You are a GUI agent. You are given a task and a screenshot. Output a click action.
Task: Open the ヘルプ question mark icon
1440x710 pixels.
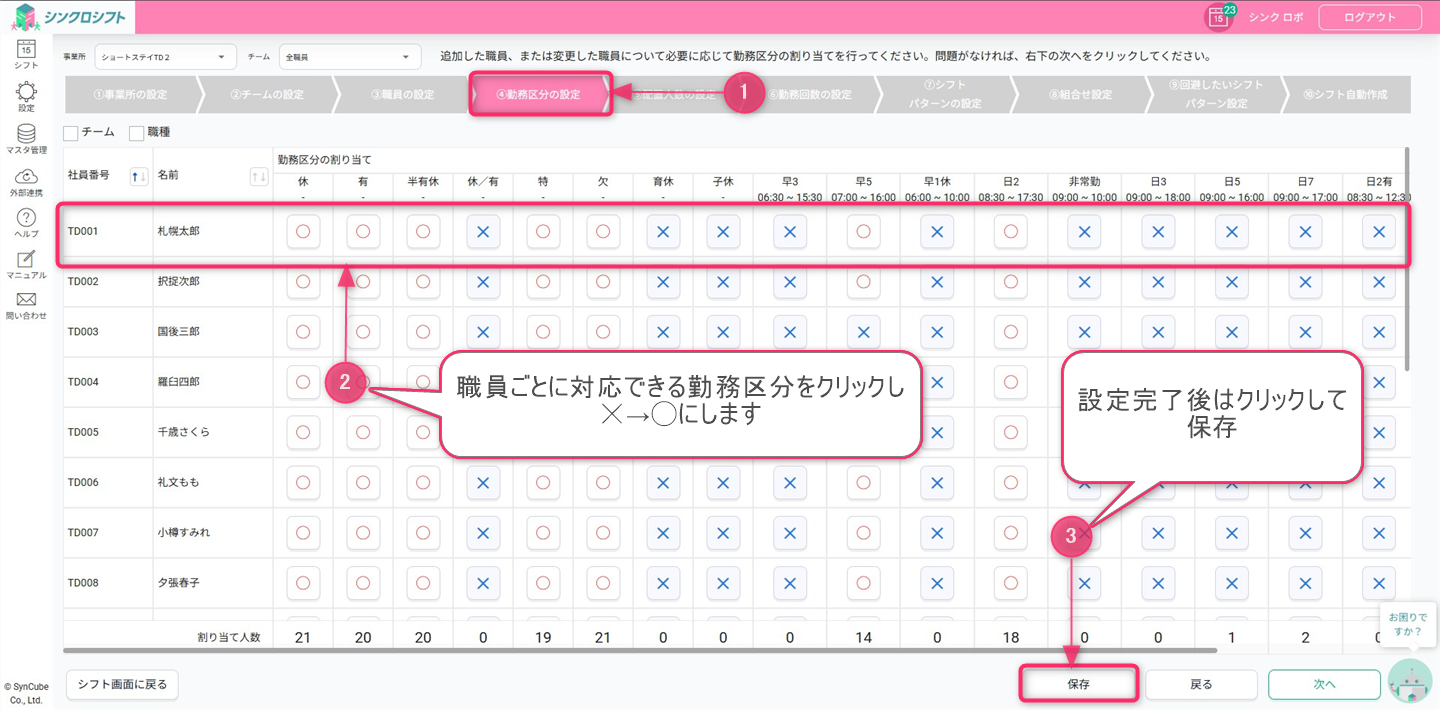[x=27, y=219]
